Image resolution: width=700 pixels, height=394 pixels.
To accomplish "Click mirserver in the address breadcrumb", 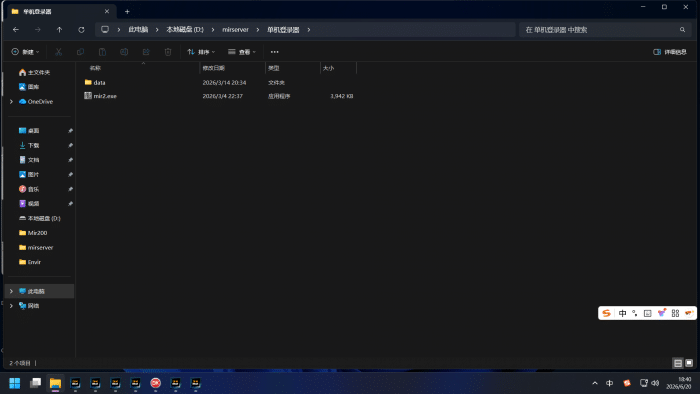I will (235, 29).
